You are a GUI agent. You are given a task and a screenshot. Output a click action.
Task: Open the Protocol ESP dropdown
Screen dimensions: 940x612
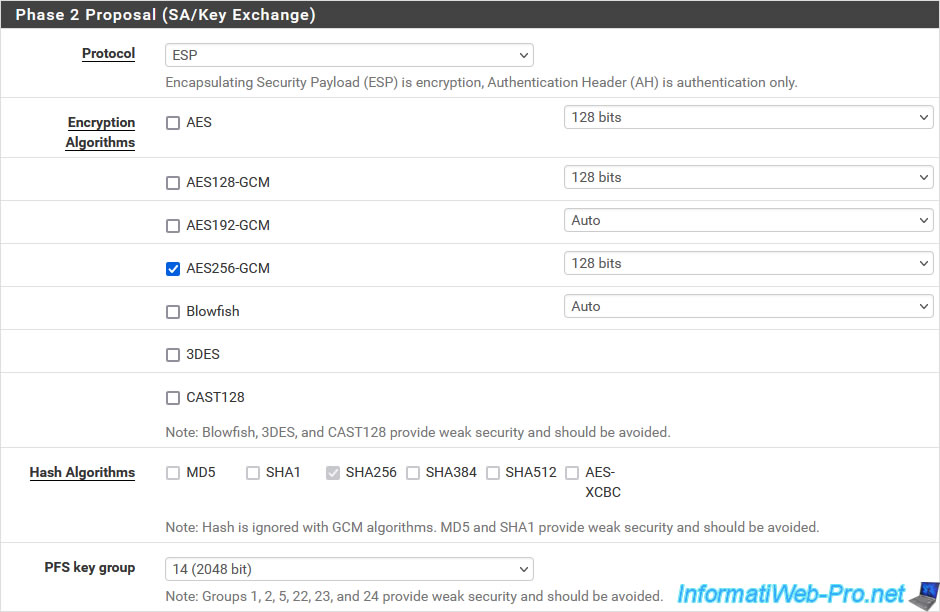349,55
